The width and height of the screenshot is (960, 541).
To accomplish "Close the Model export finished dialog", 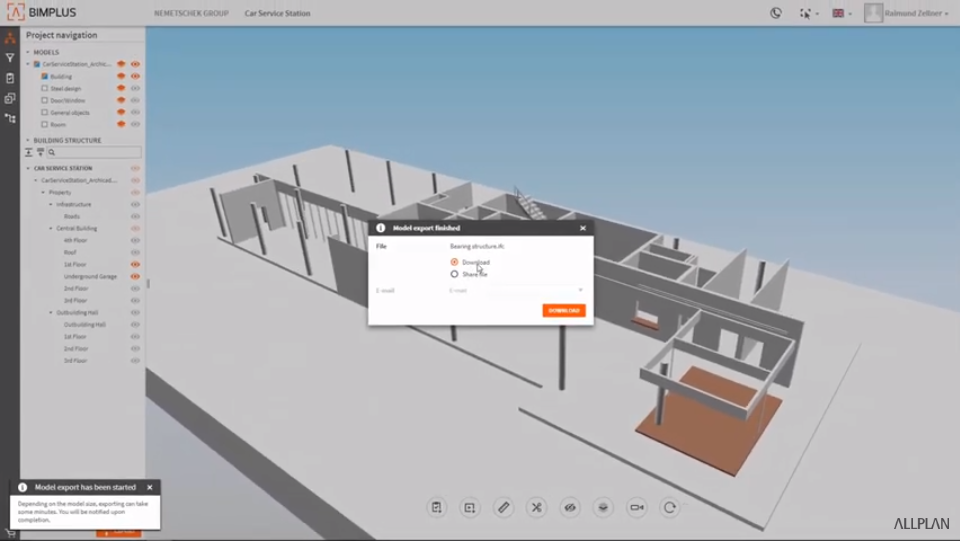I will pos(583,228).
